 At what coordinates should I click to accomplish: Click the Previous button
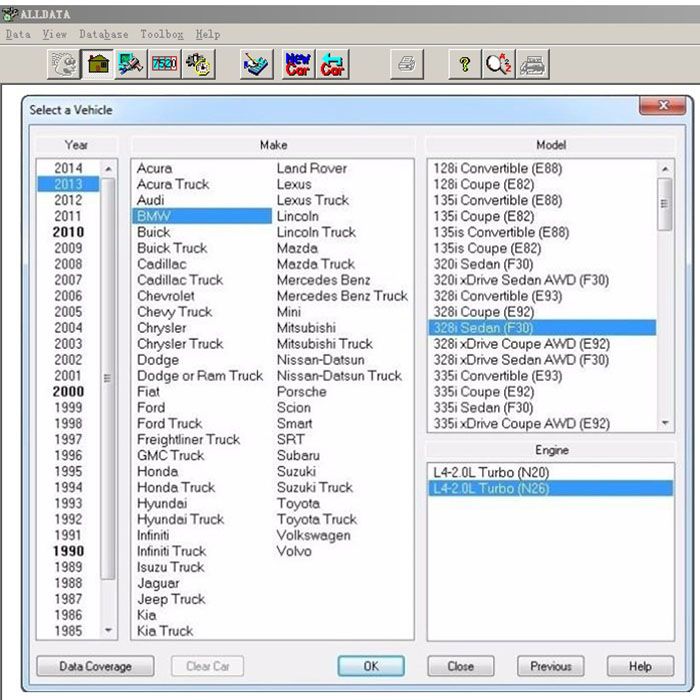tap(550, 666)
